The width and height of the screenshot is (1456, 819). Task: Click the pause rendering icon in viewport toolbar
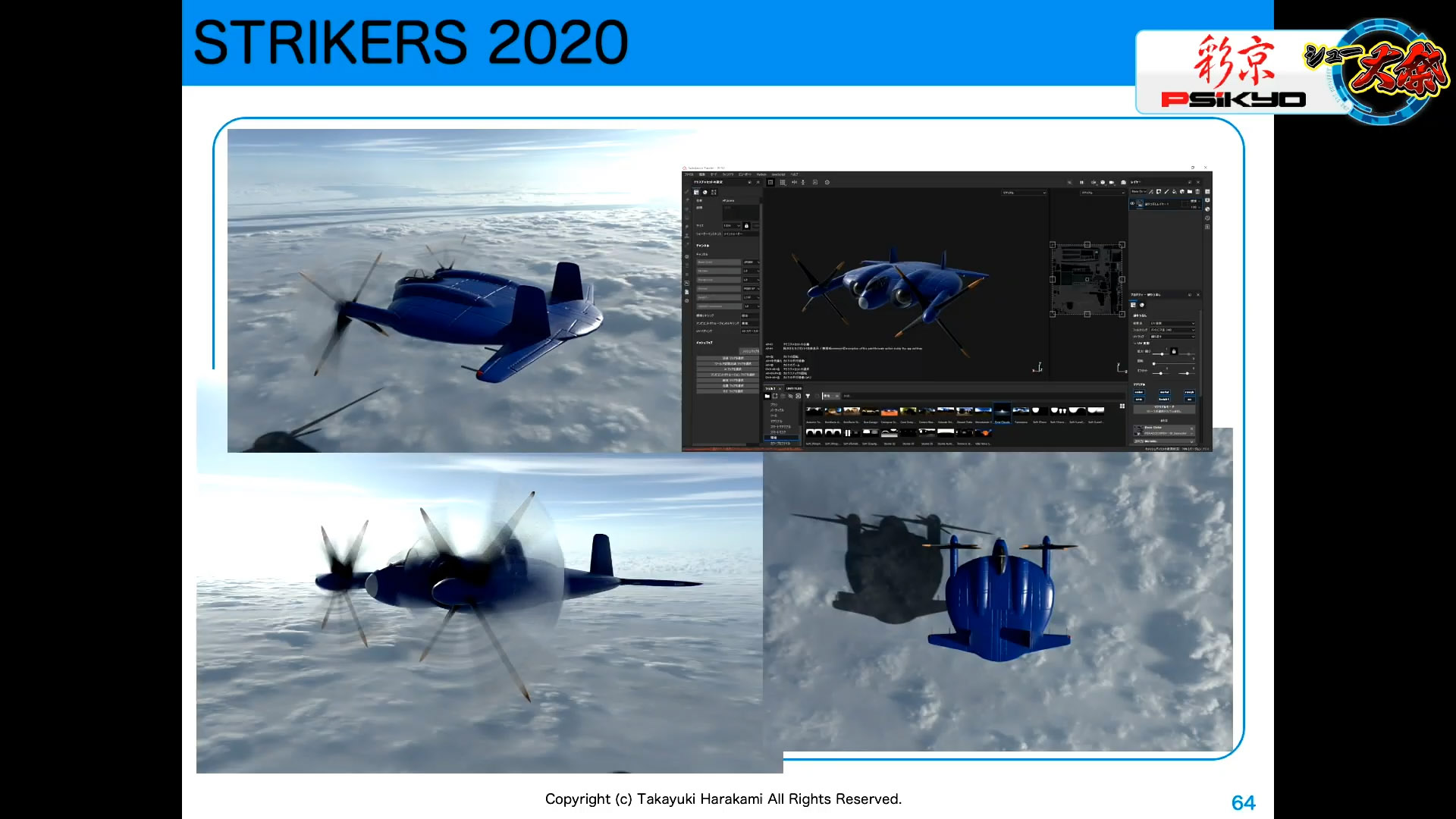[x=1081, y=182]
